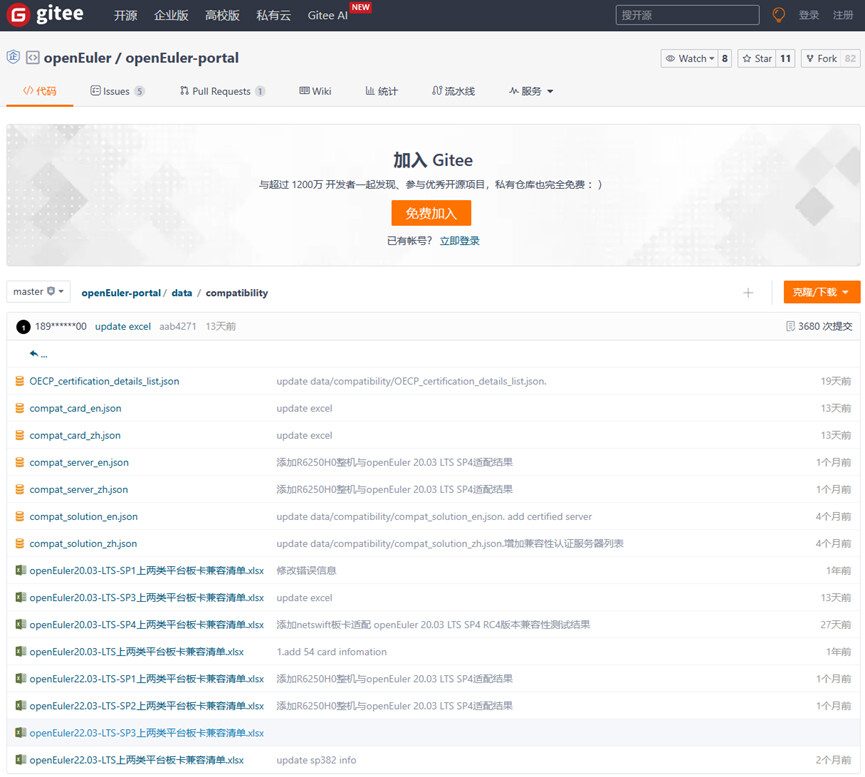Open the Watch dropdown
This screenshot has height=777, width=865.
click(x=690, y=59)
